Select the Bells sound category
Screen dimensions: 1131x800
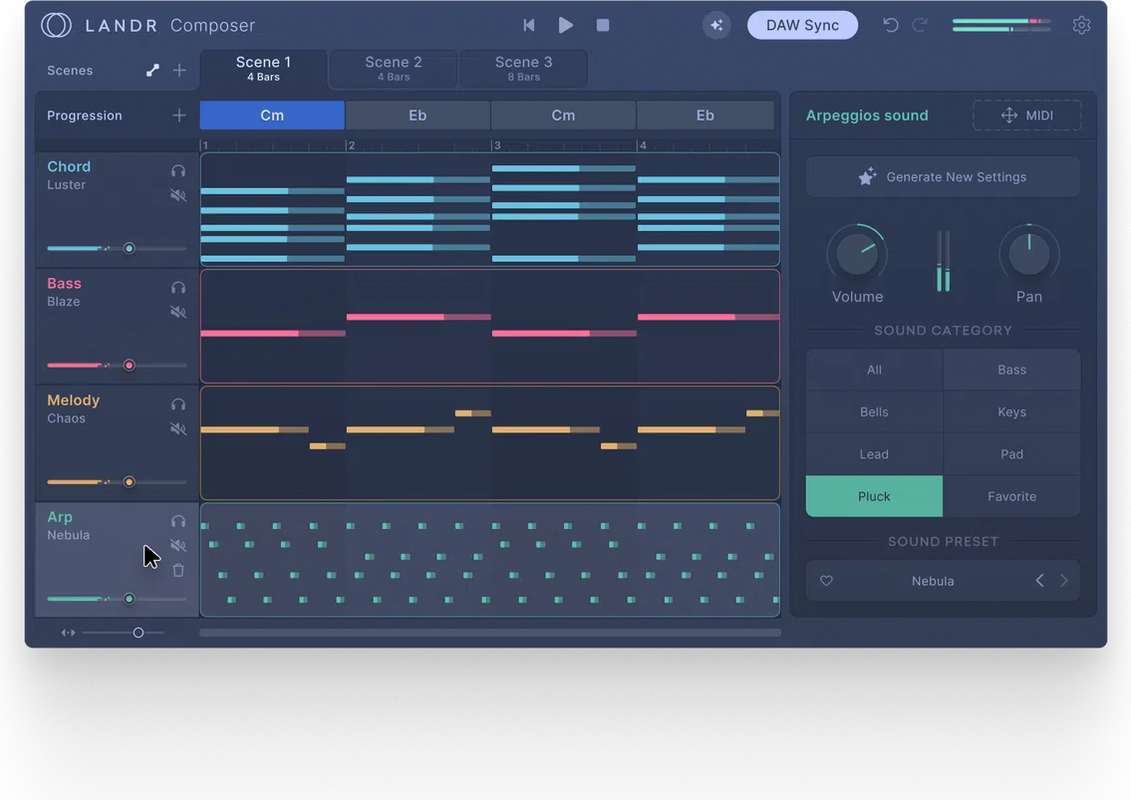pyautogui.click(x=874, y=412)
